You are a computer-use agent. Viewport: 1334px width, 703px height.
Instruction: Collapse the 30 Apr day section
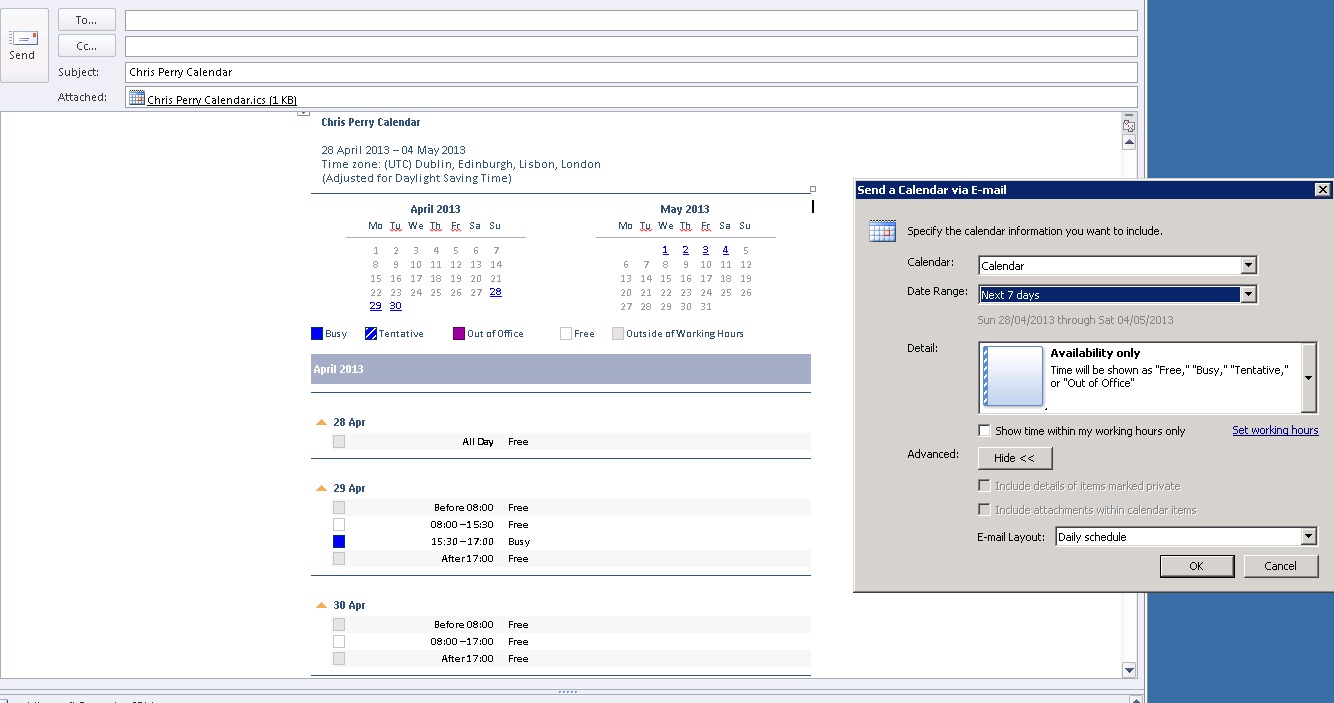point(321,606)
